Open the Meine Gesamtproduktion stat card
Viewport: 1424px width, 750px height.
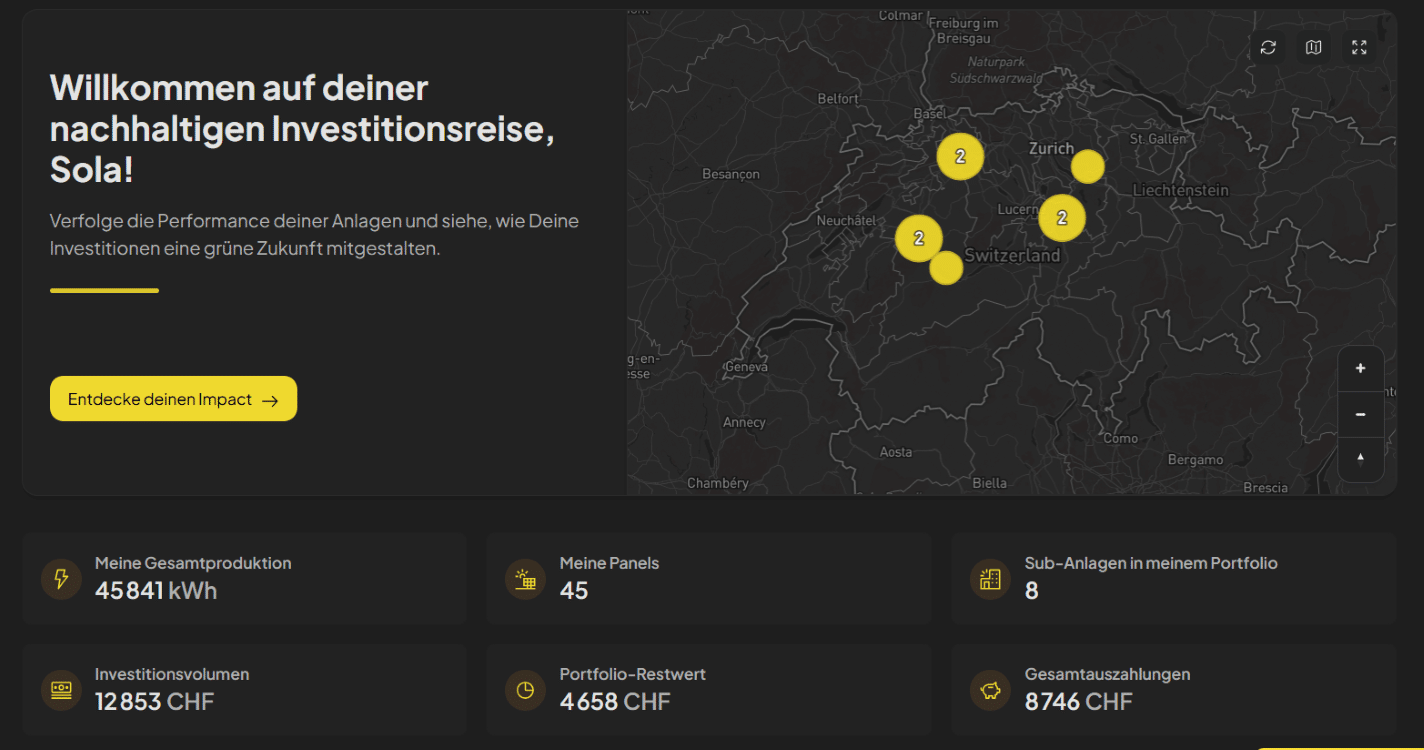[x=244, y=578]
